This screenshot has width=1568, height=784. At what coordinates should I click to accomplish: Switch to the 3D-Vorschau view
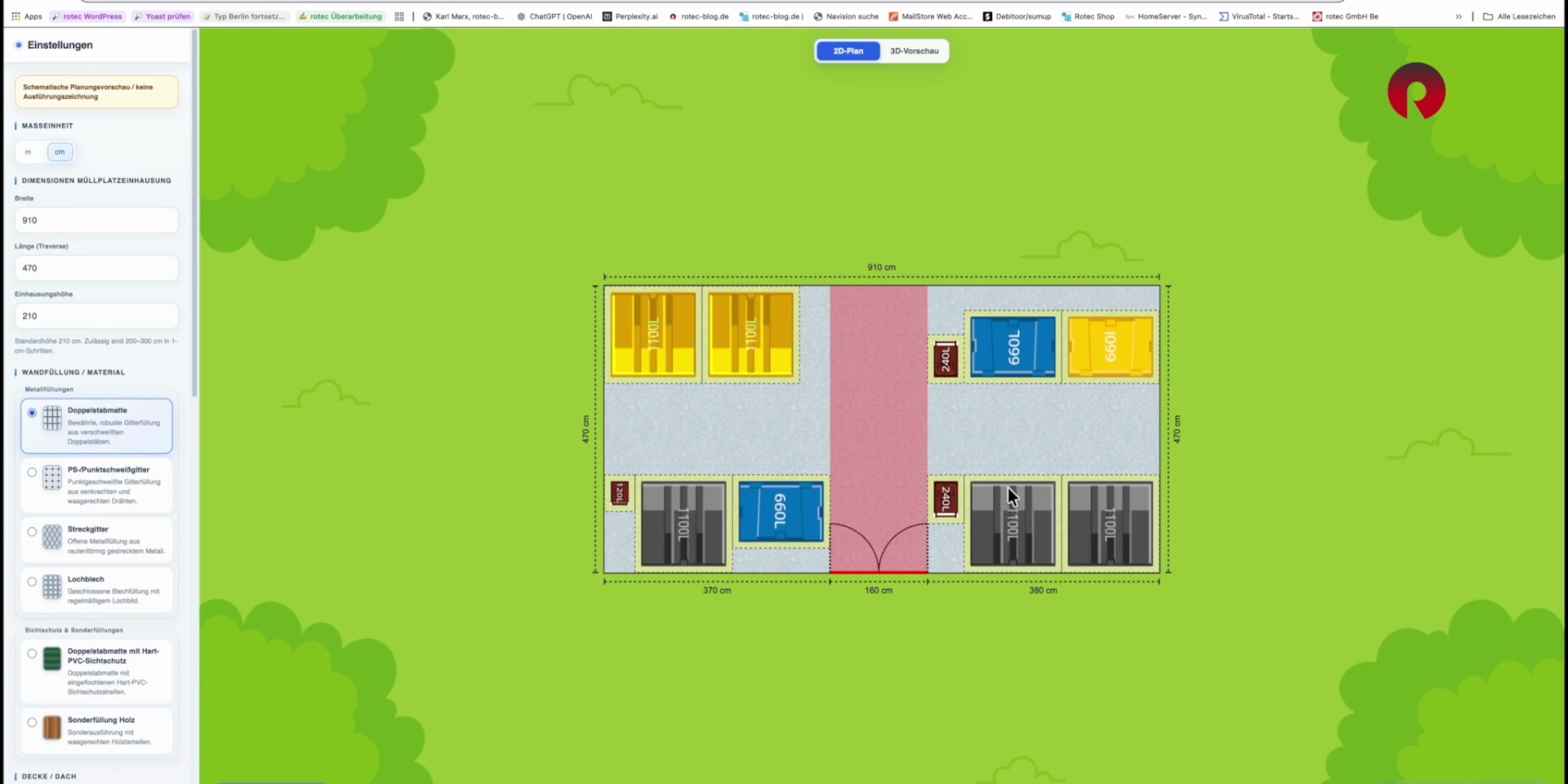(x=914, y=51)
